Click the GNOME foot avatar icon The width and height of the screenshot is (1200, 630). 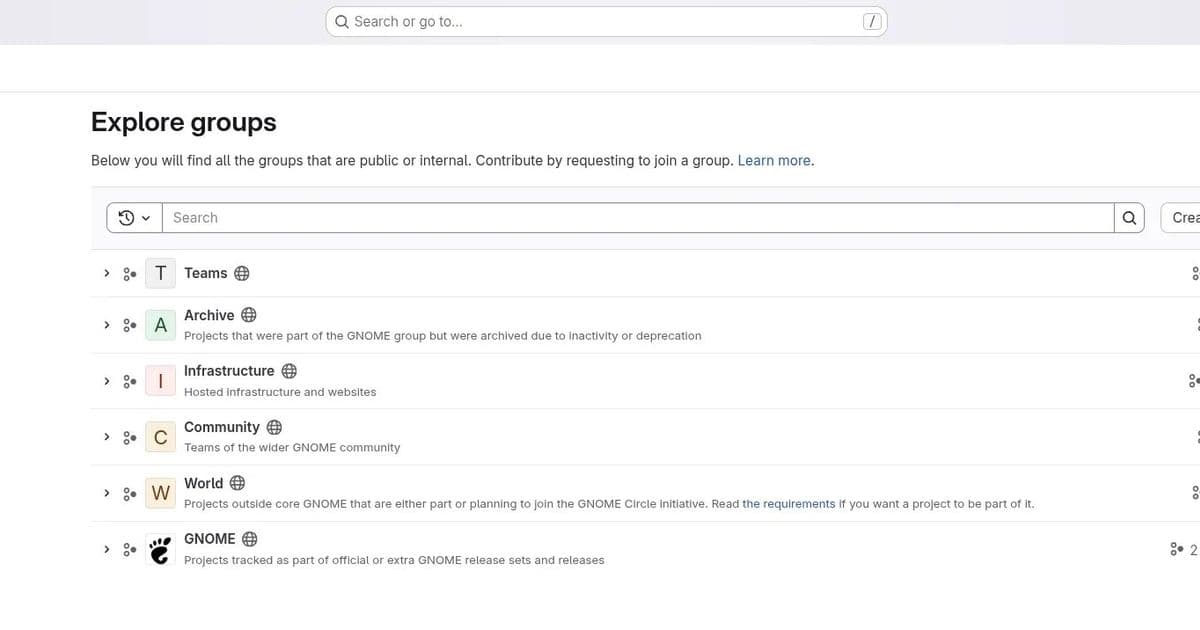[160, 549]
